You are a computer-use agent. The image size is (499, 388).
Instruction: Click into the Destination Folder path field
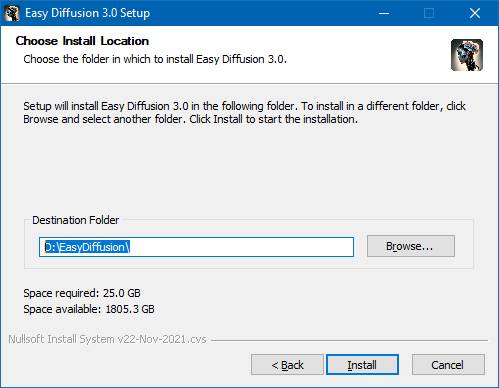pyautogui.click(x=196, y=247)
